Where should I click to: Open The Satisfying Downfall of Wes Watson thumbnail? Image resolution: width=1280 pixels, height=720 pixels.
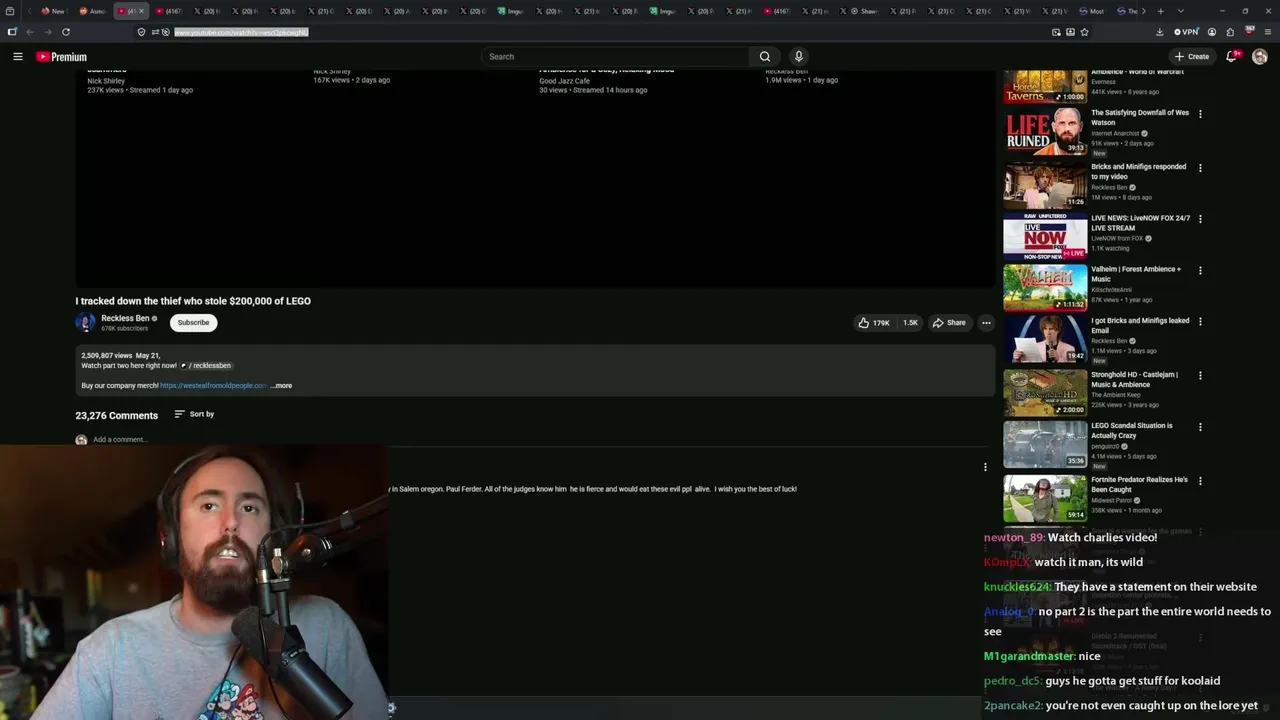[1045, 131]
